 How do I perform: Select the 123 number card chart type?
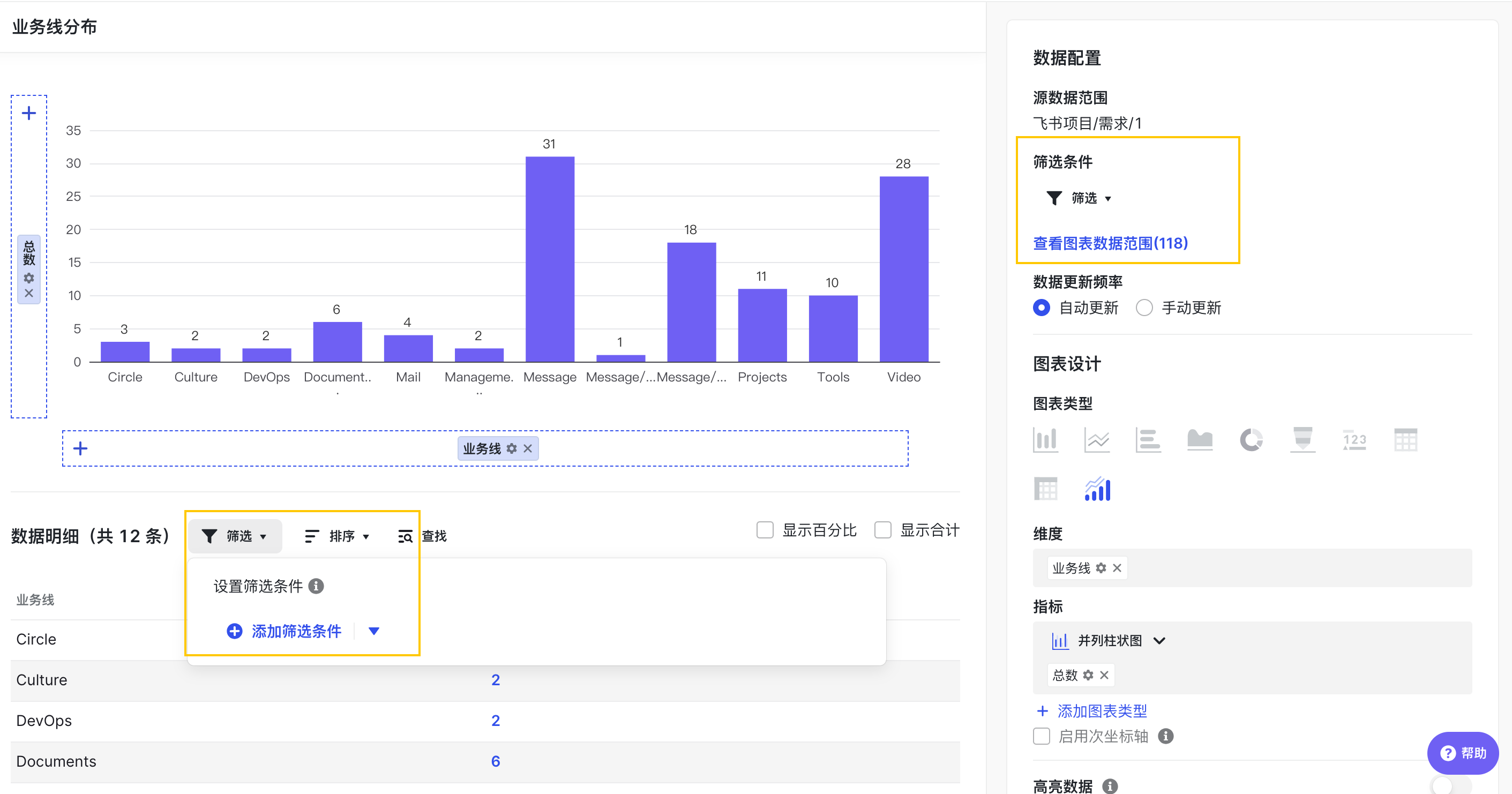pyautogui.click(x=1354, y=439)
